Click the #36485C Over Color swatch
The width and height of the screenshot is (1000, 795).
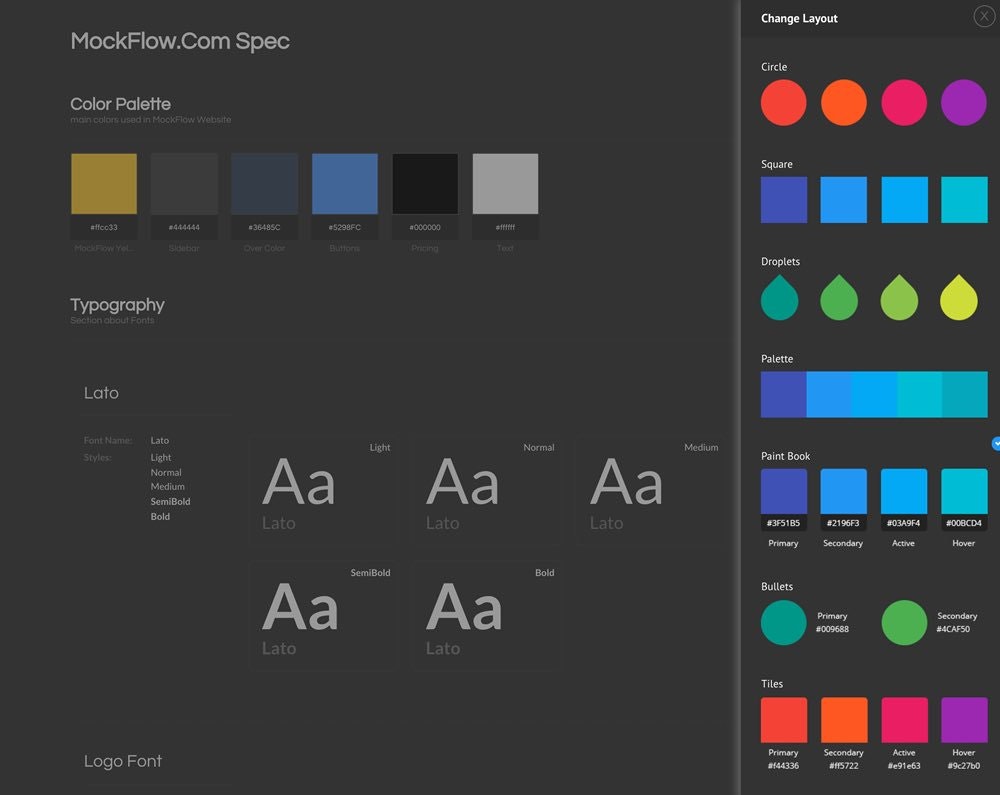coord(265,184)
